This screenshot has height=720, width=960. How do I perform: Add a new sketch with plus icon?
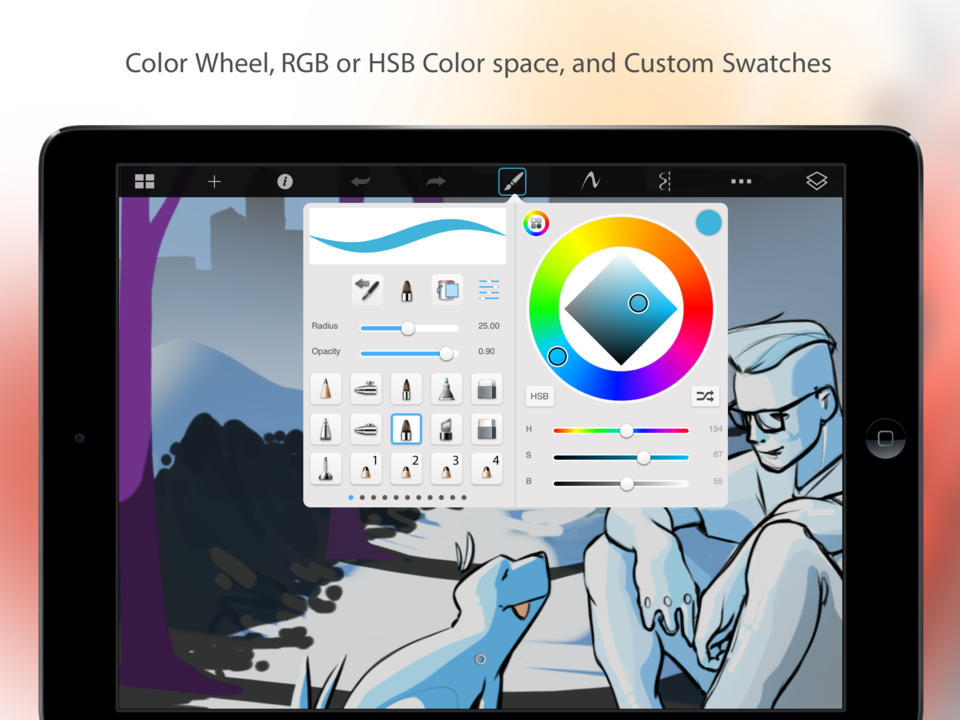click(x=214, y=181)
